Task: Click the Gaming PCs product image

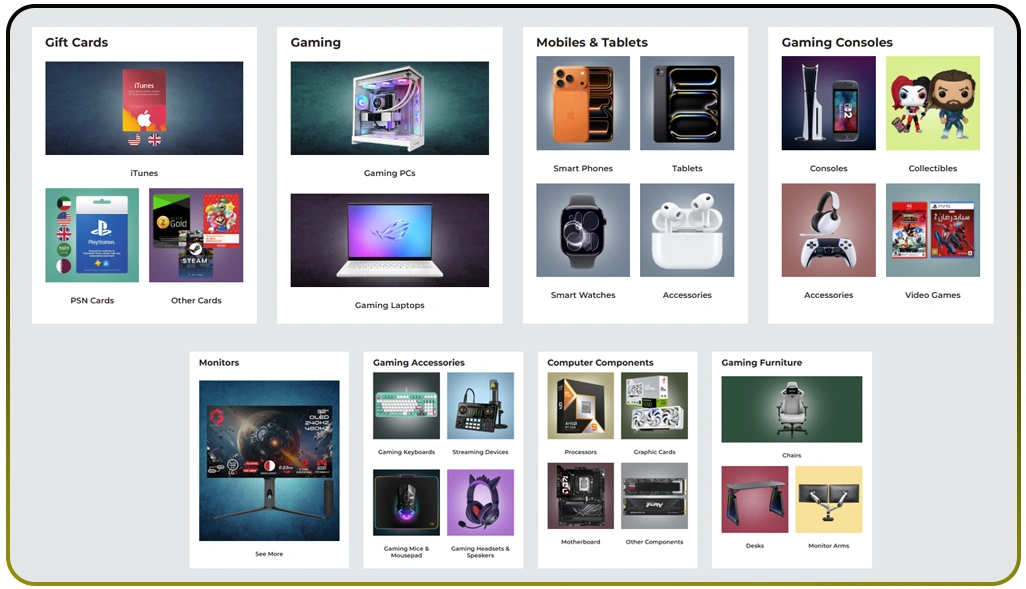Action: click(389, 108)
